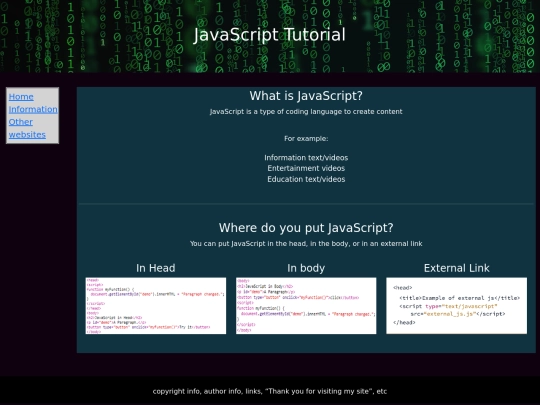
Task: Click the 'Entertainment videos' line
Action: point(306,168)
